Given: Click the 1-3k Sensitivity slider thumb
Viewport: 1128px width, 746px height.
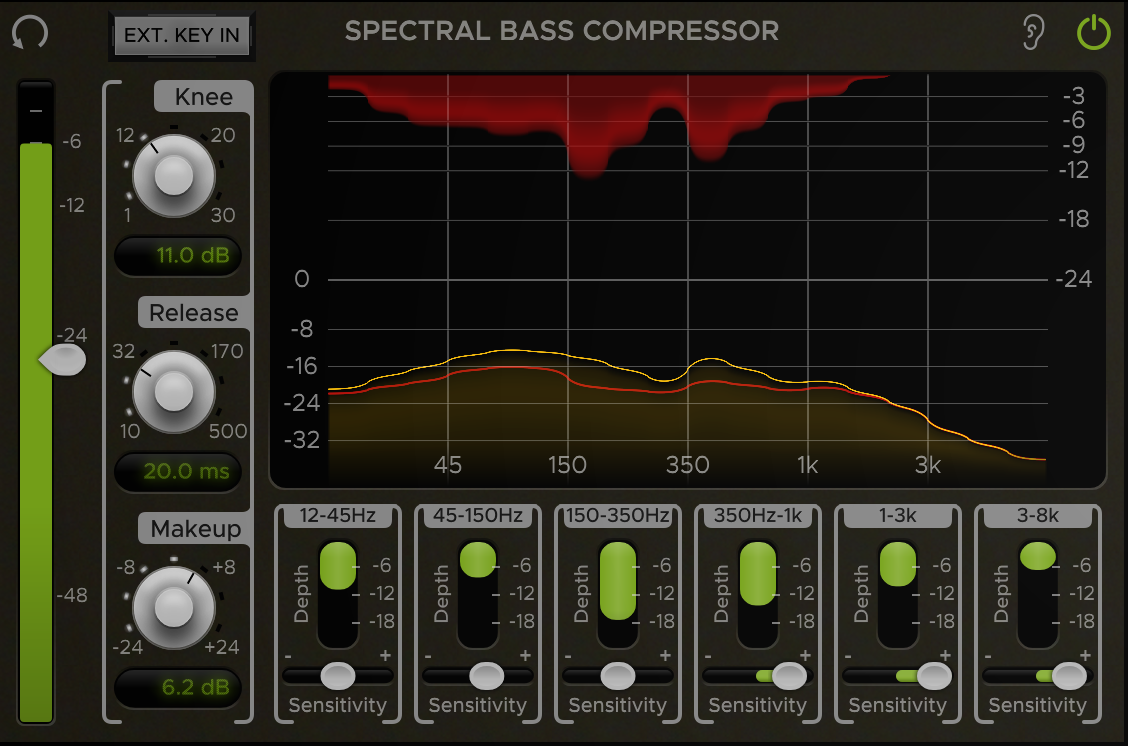Looking at the screenshot, I should click(x=934, y=676).
